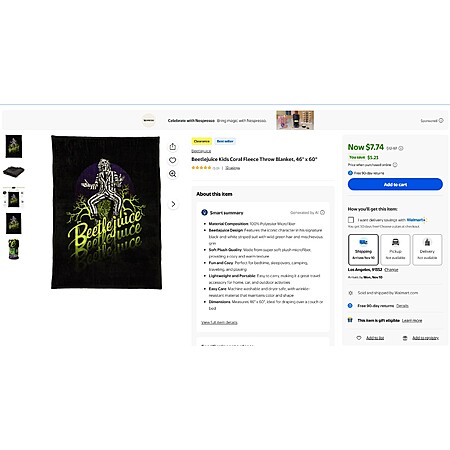
Task: Open the View full item details link
Action: point(219,322)
